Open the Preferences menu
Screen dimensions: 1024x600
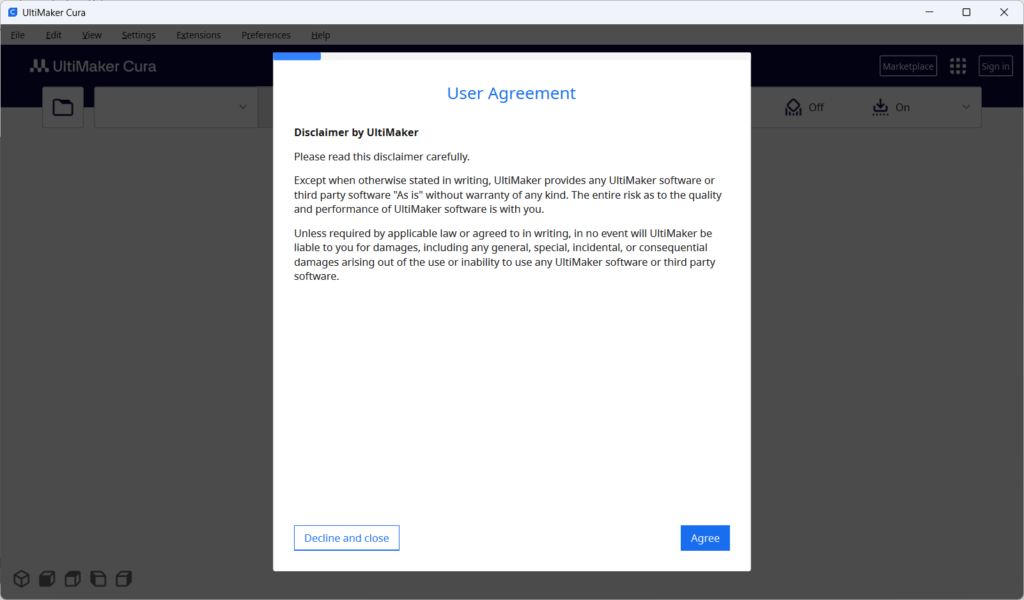pos(266,35)
